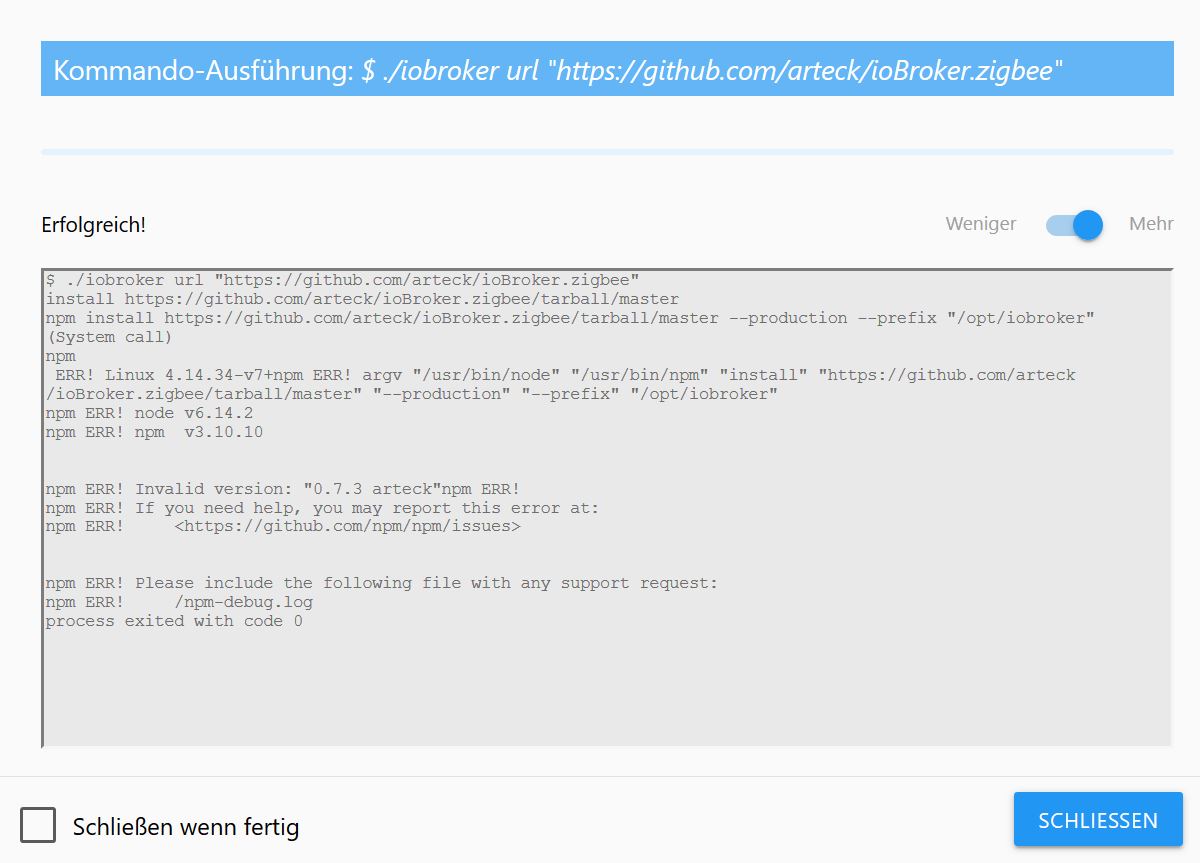Click the log line 'process exited with code 0'
1200x863 pixels.
click(x=174, y=621)
